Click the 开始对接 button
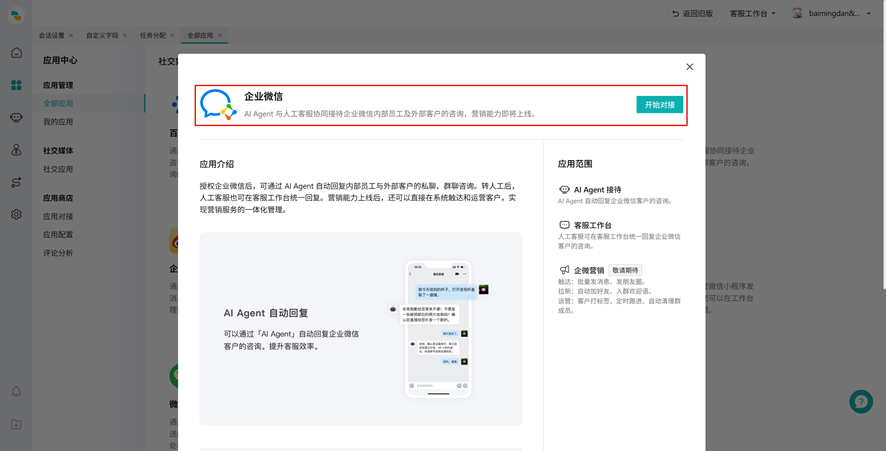 tap(659, 105)
